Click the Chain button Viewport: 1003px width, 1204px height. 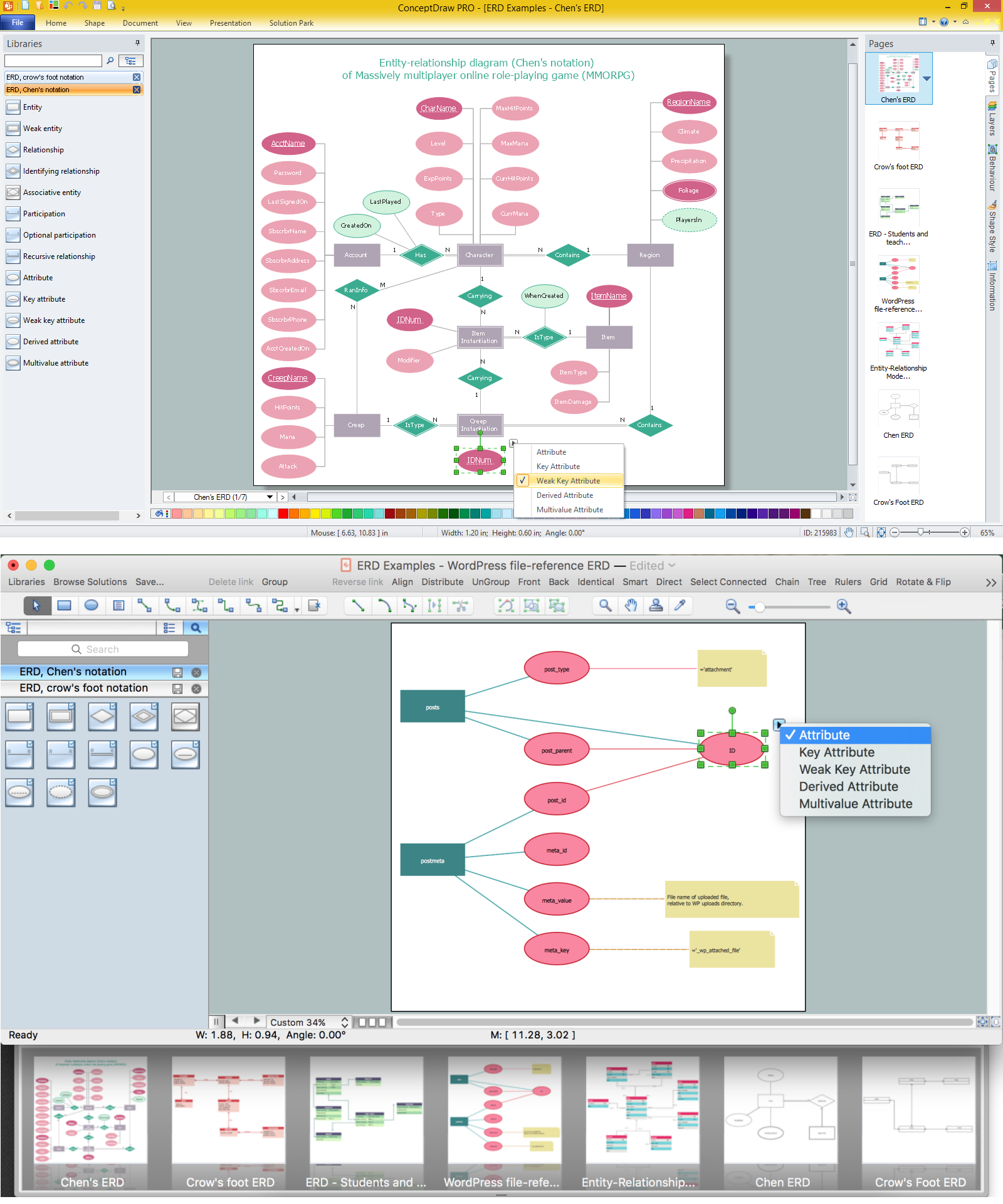point(787,582)
